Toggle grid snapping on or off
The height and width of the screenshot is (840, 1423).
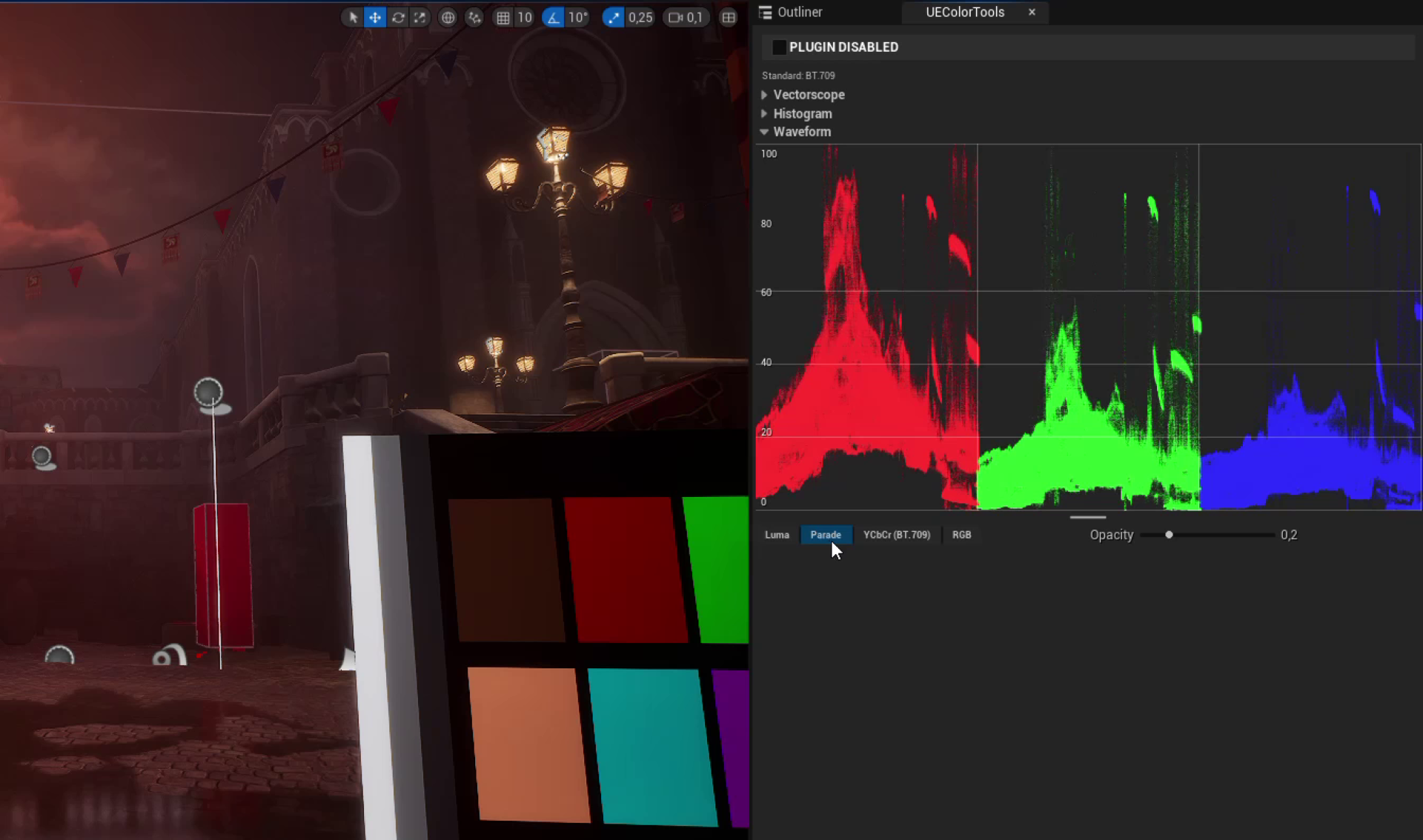tap(503, 17)
